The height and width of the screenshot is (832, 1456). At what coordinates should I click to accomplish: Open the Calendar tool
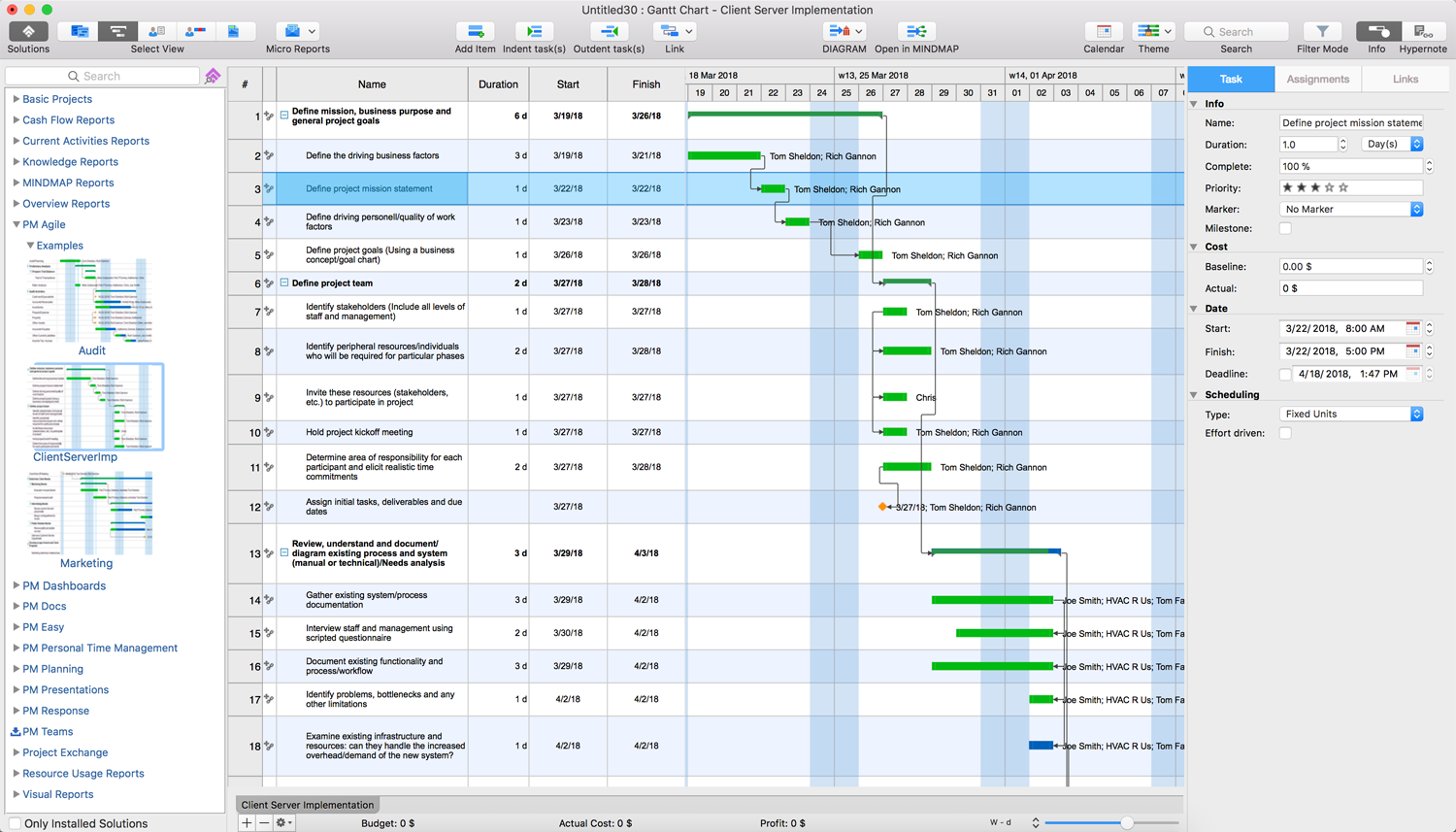click(x=1104, y=32)
